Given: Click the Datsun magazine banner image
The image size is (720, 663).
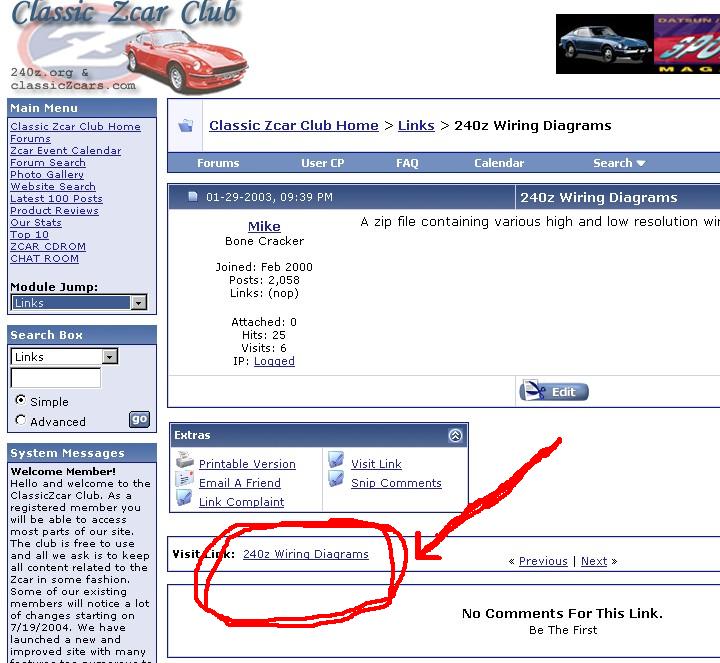Looking at the screenshot, I should 638,44.
